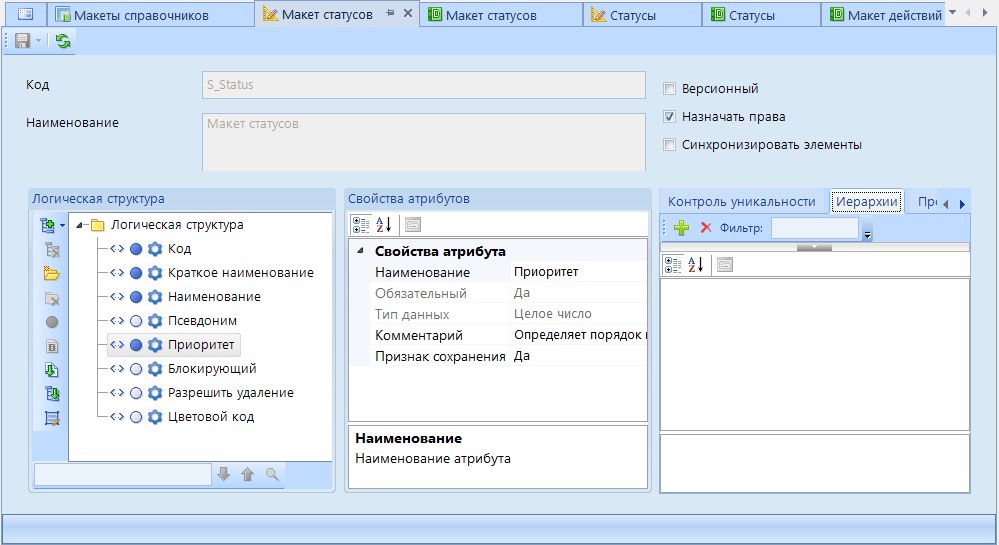The width and height of the screenshot is (999, 545).
Task: Switch to the Макеты справочников tab
Action: pos(146,15)
